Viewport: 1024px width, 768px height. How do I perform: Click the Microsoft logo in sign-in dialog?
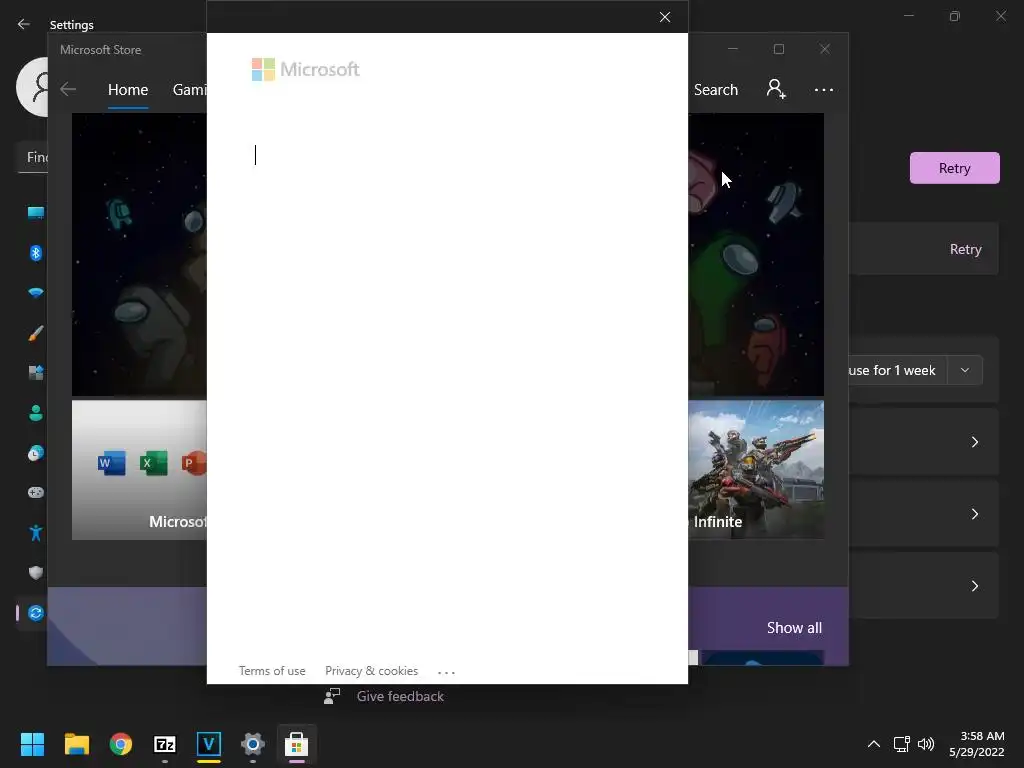[306, 69]
